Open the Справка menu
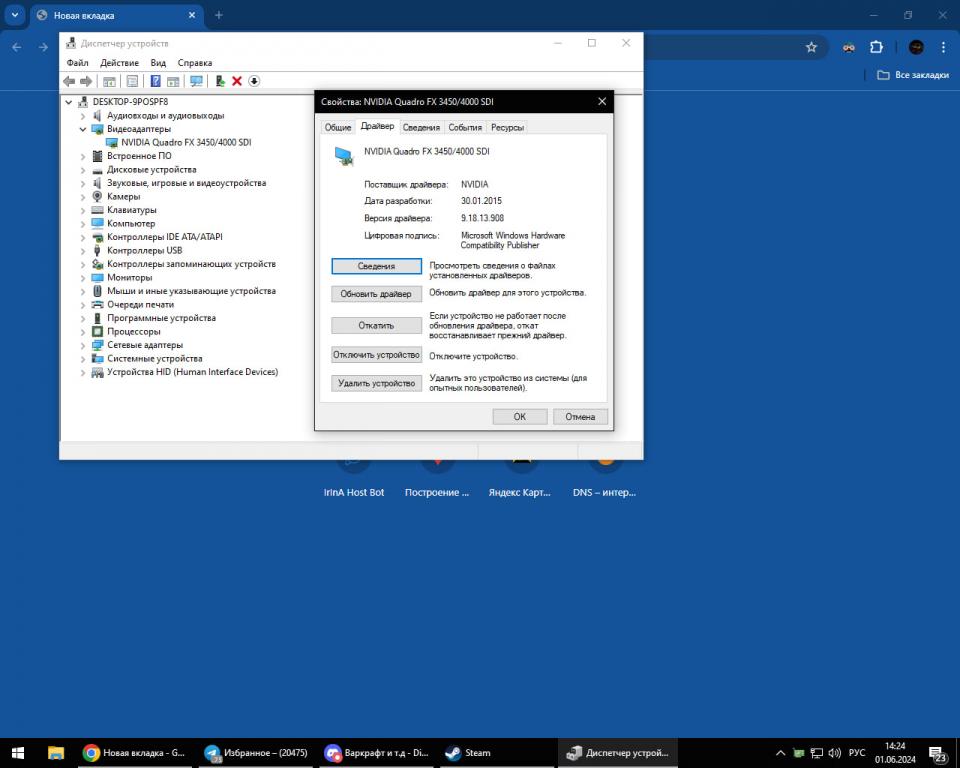 pos(195,62)
